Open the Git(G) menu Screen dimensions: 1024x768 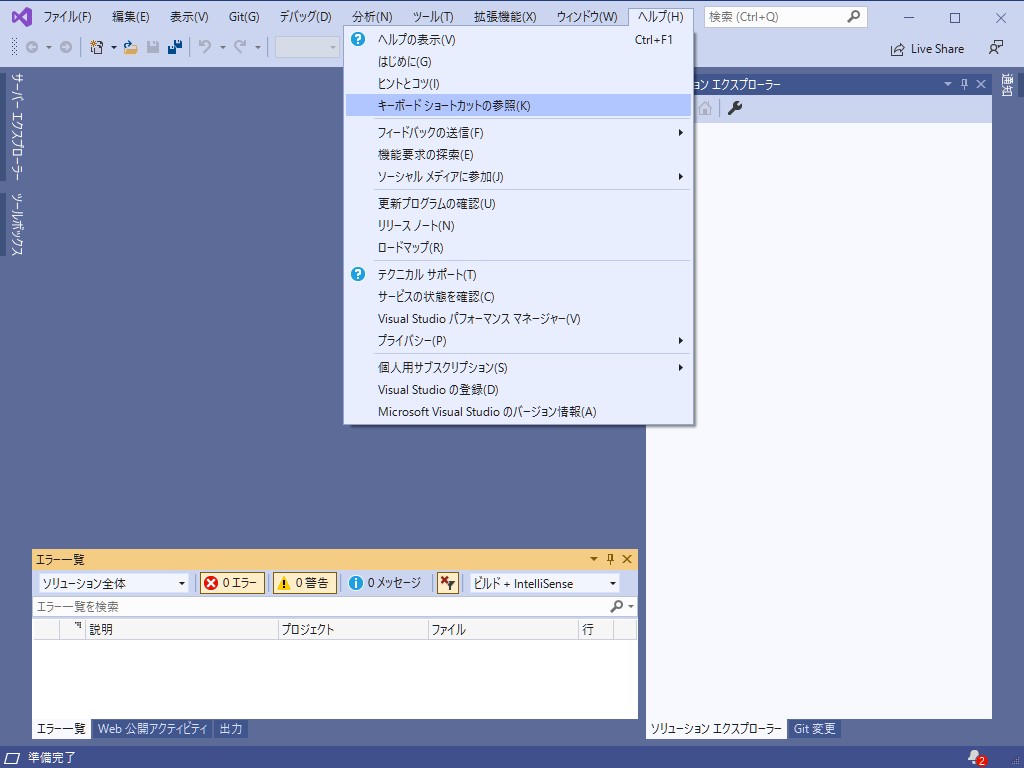244,17
